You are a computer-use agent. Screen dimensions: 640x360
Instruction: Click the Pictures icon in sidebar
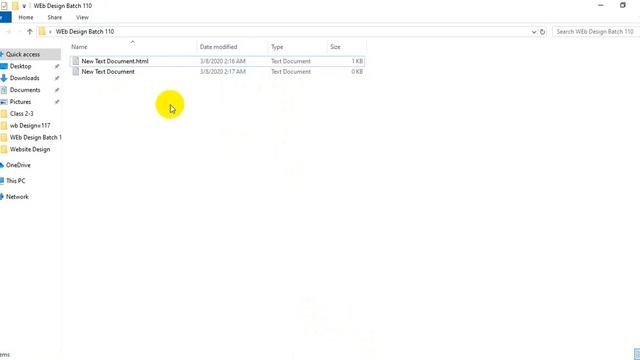click(x=4, y=102)
